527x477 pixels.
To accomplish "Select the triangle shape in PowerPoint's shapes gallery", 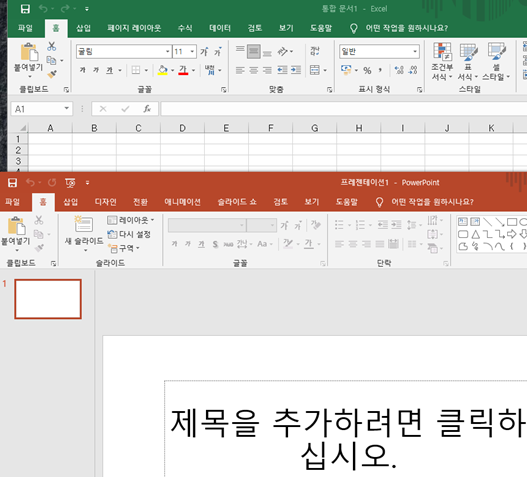I will click(x=476, y=234).
